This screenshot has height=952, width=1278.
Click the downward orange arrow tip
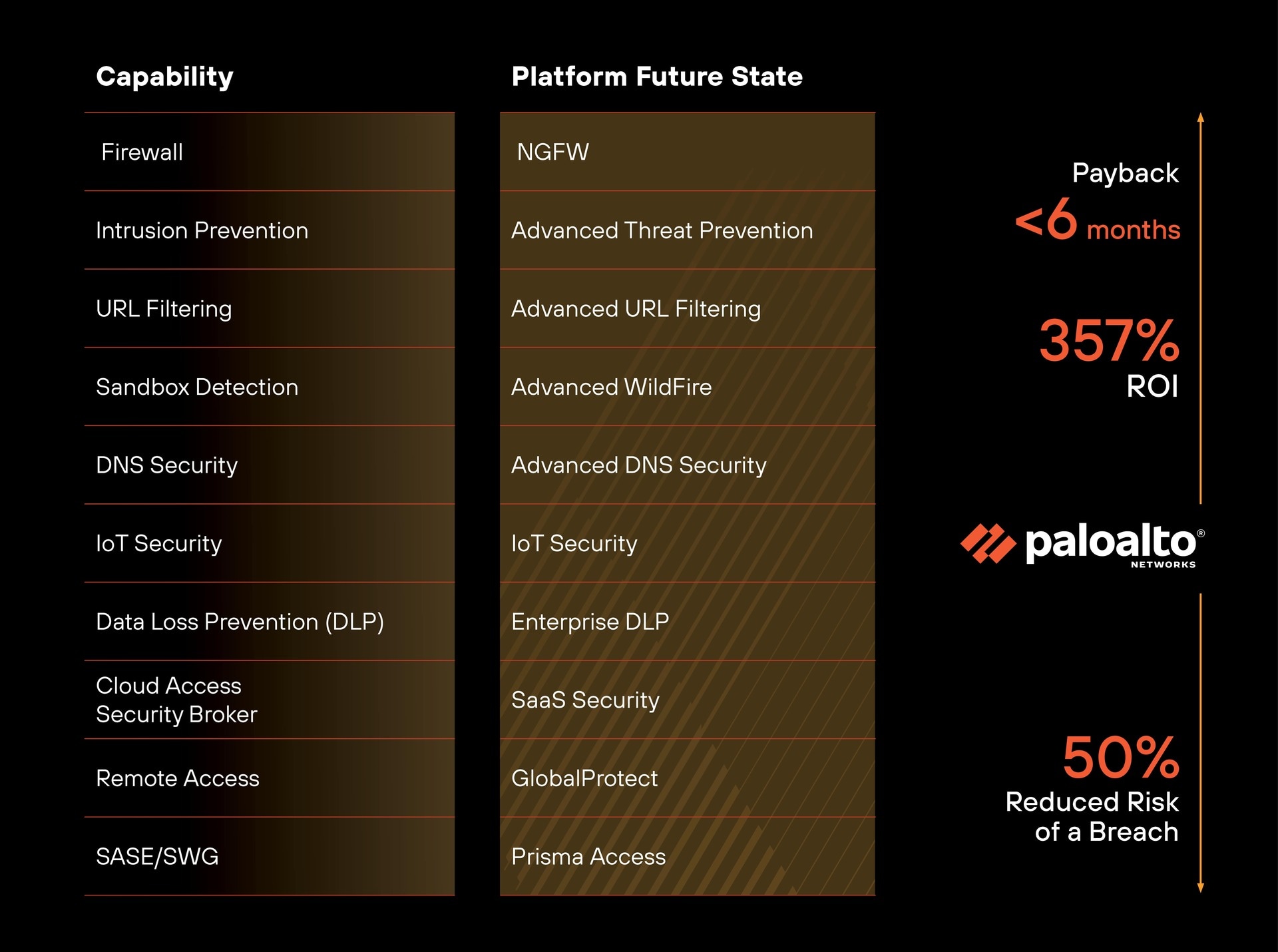(x=1201, y=888)
